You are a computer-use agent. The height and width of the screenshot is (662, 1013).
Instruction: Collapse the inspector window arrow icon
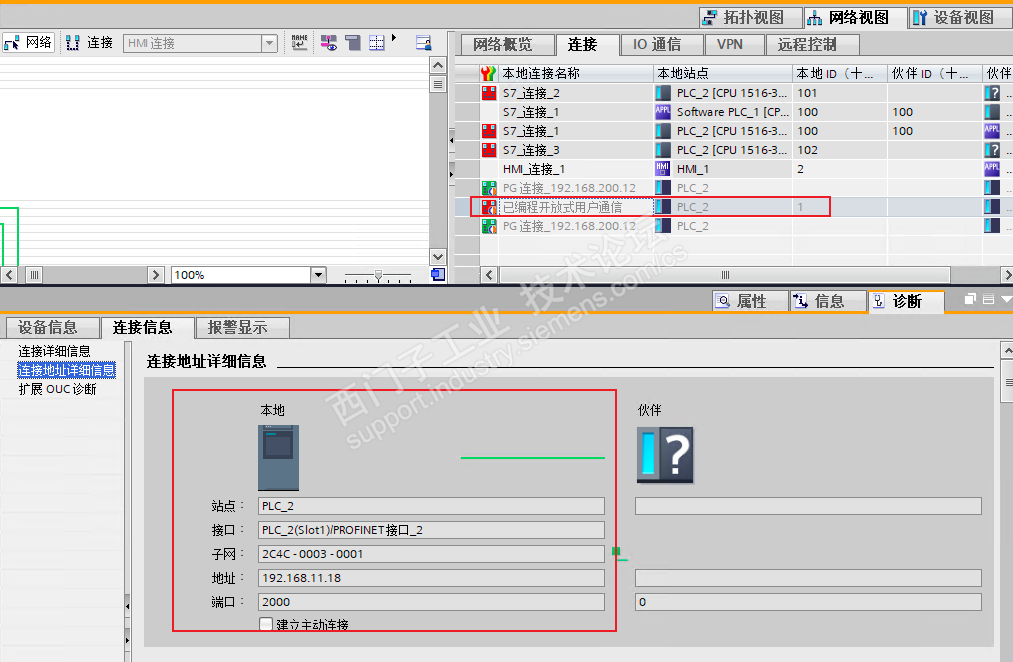[x=1006, y=299]
